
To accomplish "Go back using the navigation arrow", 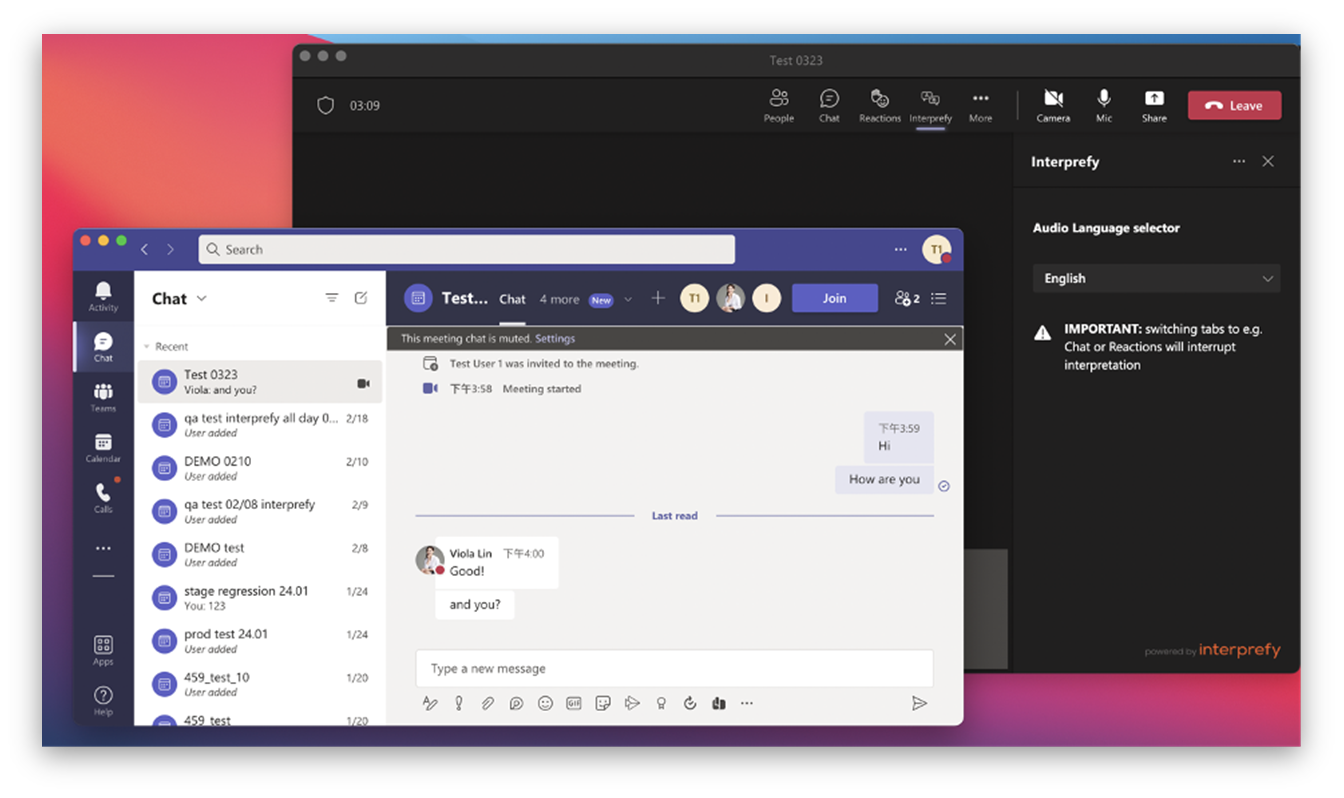I will (x=145, y=249).
